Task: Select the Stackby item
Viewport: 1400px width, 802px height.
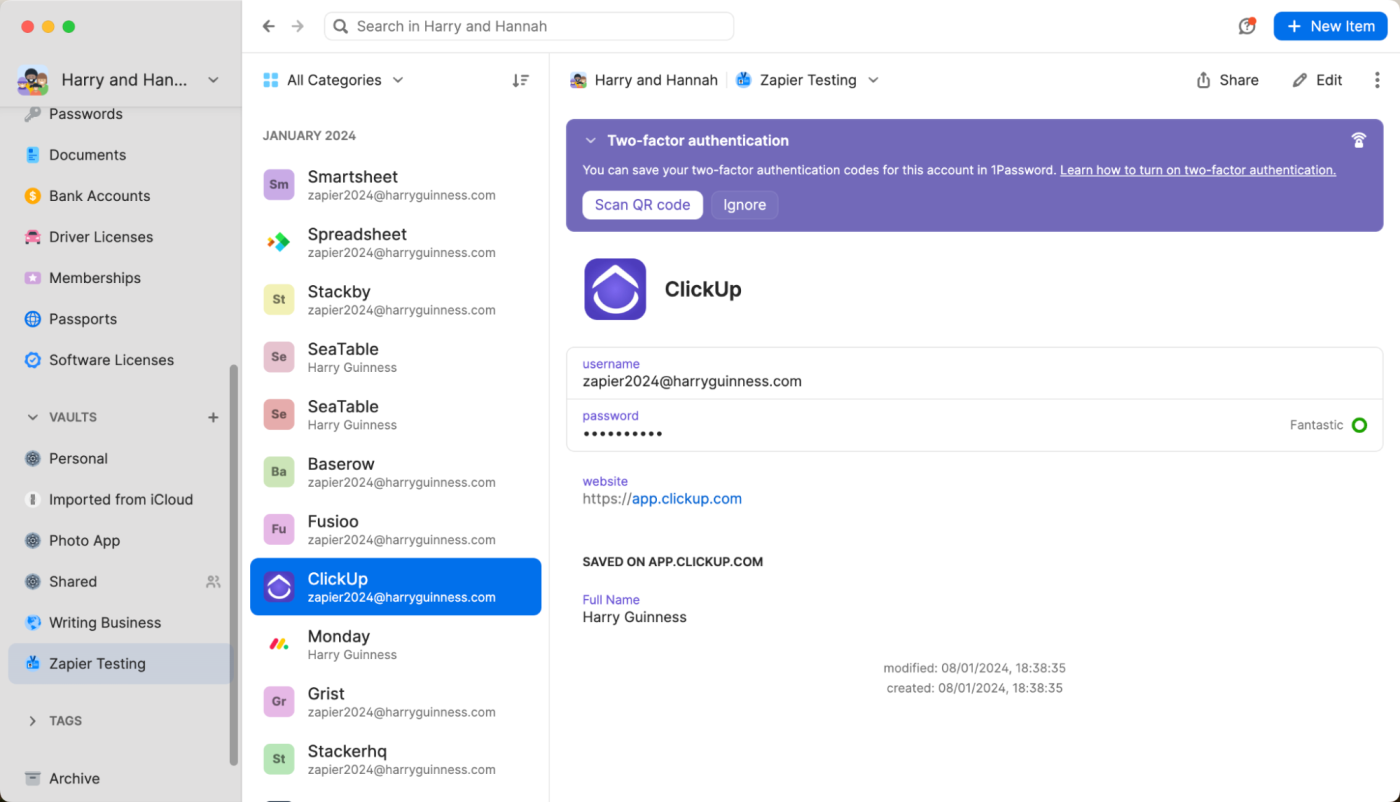Action: [x=396, y=300]
